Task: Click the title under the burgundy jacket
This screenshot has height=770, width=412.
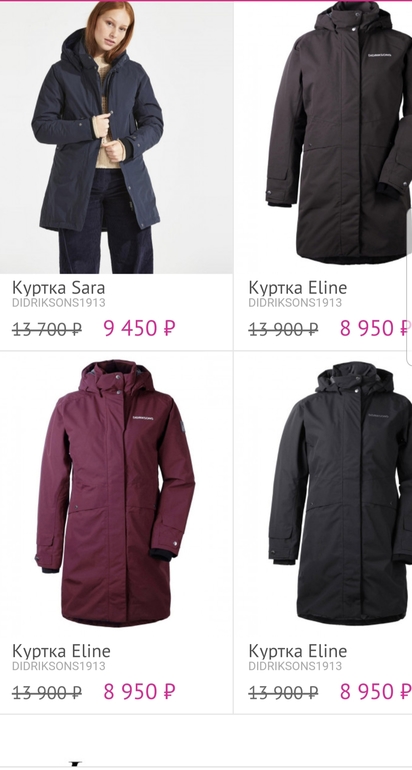Action: click(61, 651)
